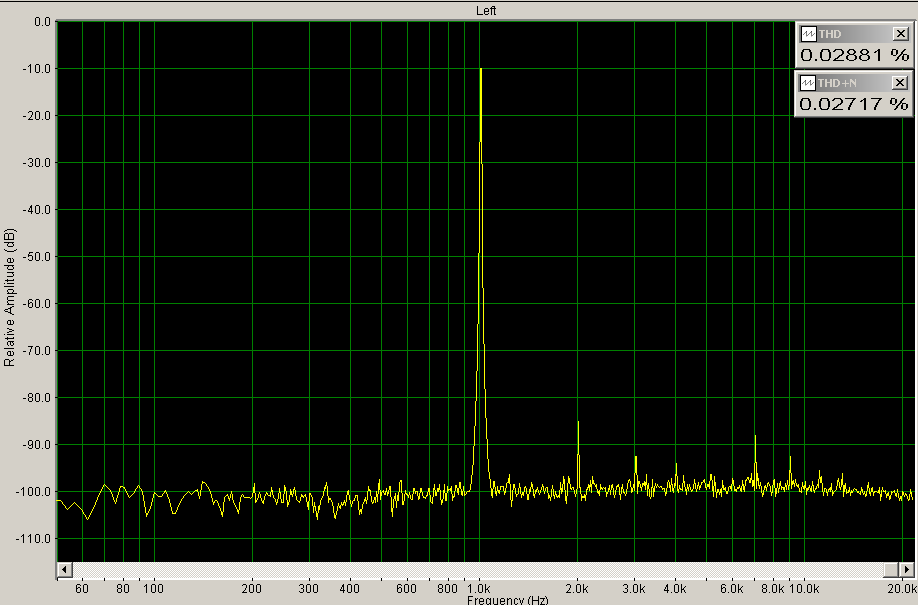The width and height of the screenshot is (918, 605).
Task: Click the horizontal scrollbar thumb at the right end
Action: (891, 569)
